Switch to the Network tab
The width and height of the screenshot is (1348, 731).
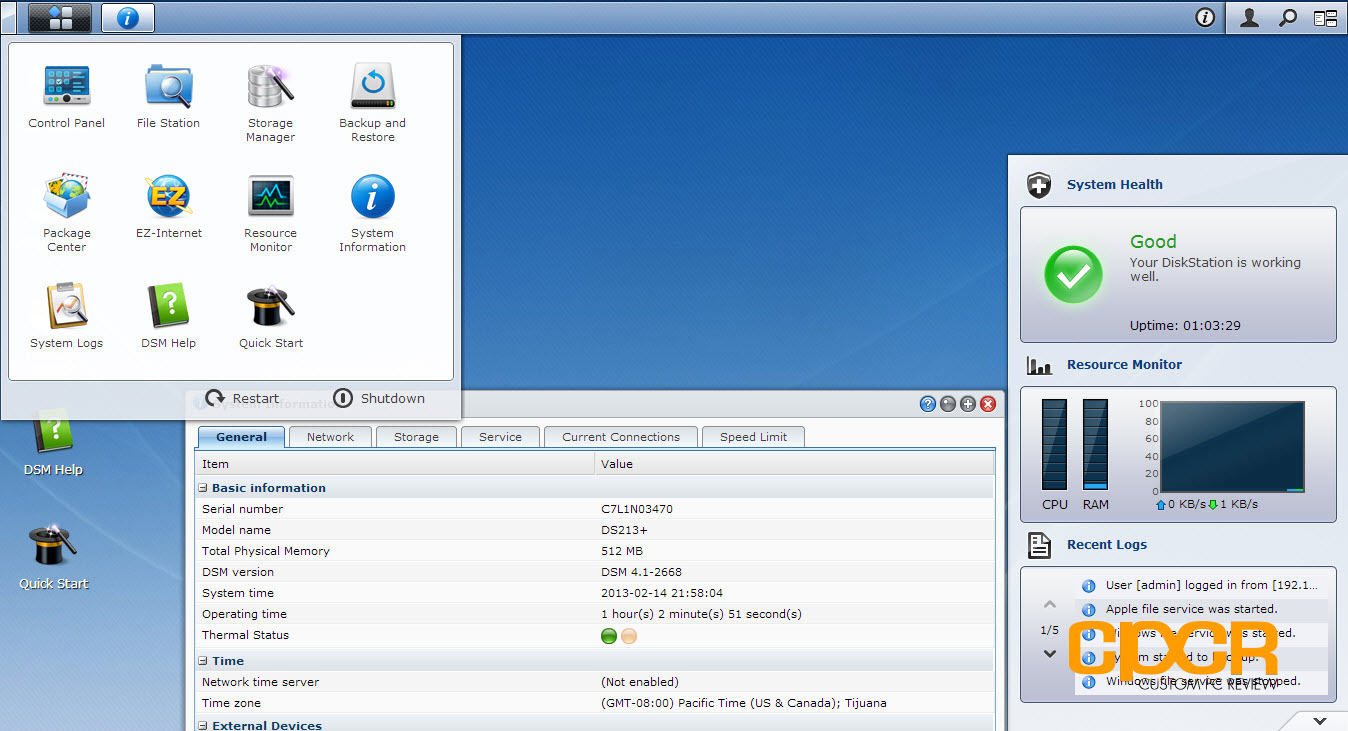tap(331, 437)
